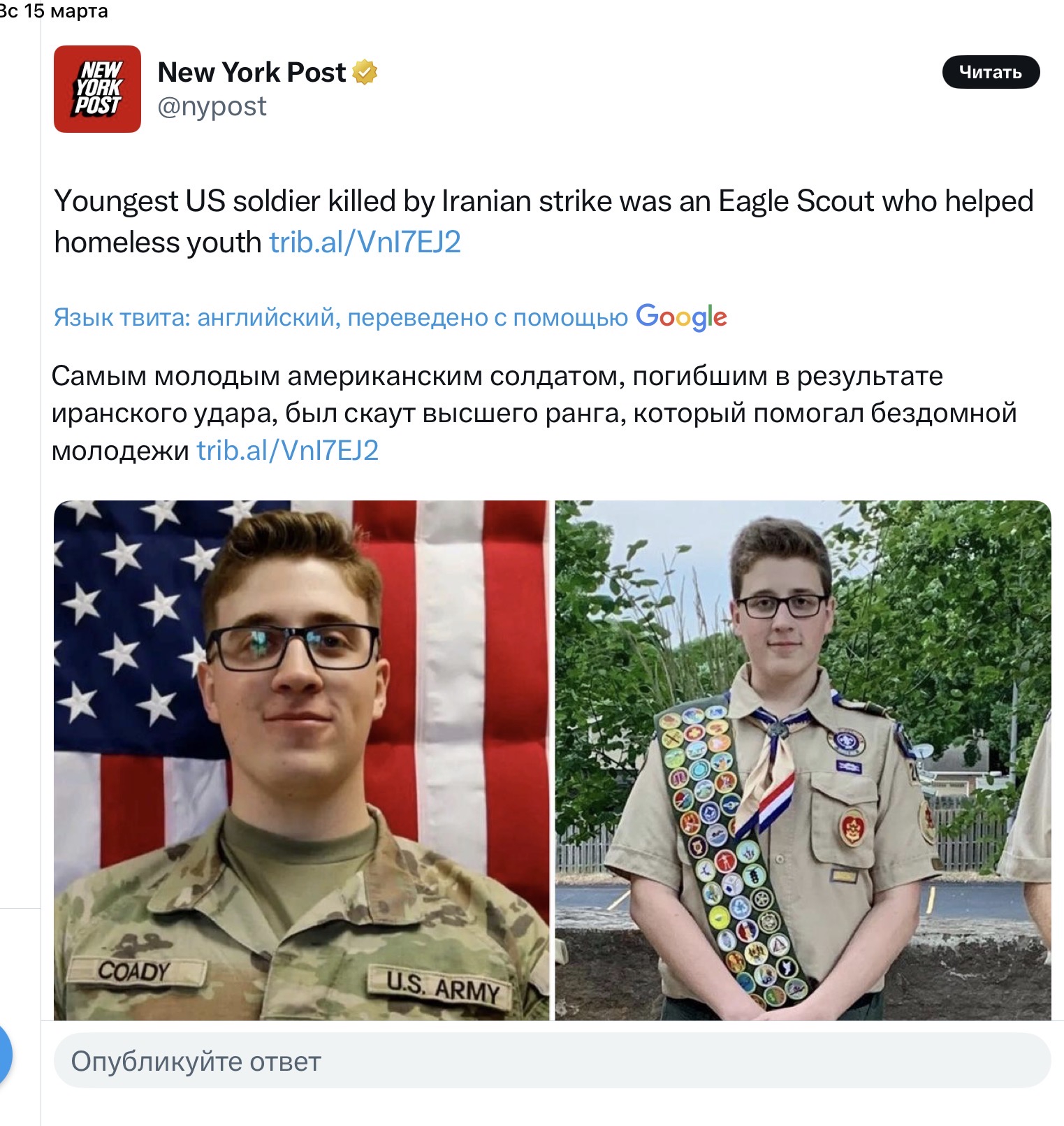Open trib.al link in the English tweet

point(365,242)
